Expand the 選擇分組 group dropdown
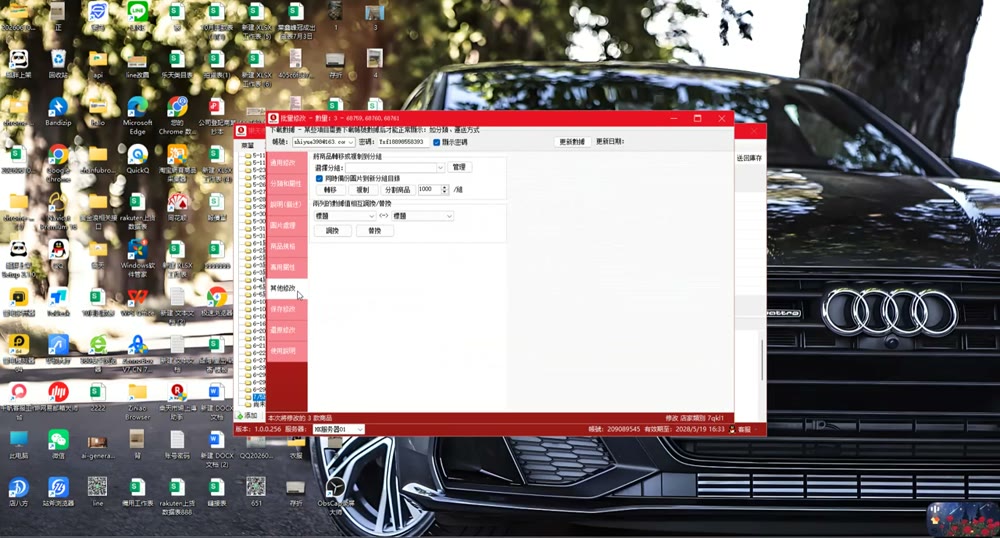The image size is (1000, 538). (395, 168)
